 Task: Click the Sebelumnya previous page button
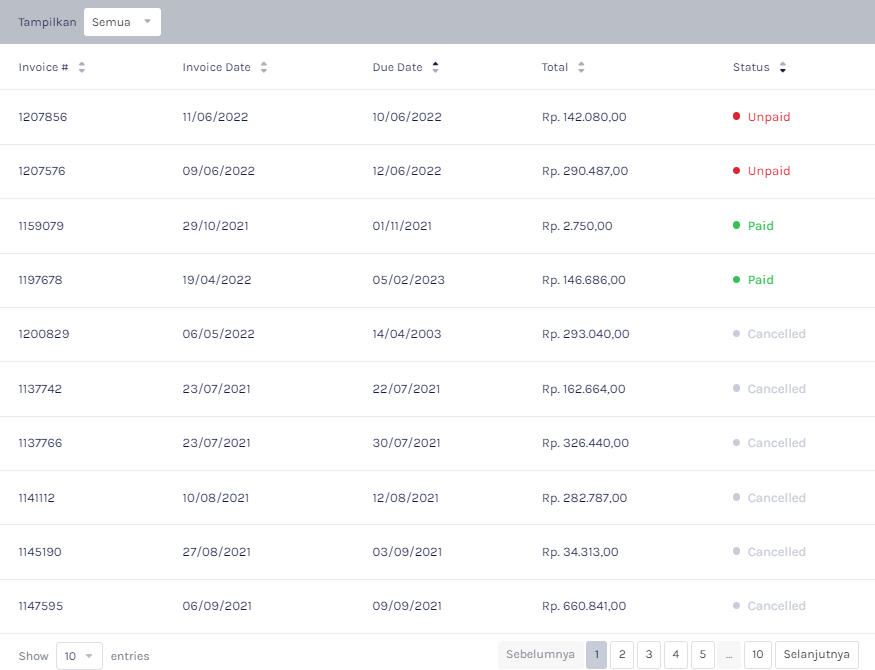click(540, 655)
